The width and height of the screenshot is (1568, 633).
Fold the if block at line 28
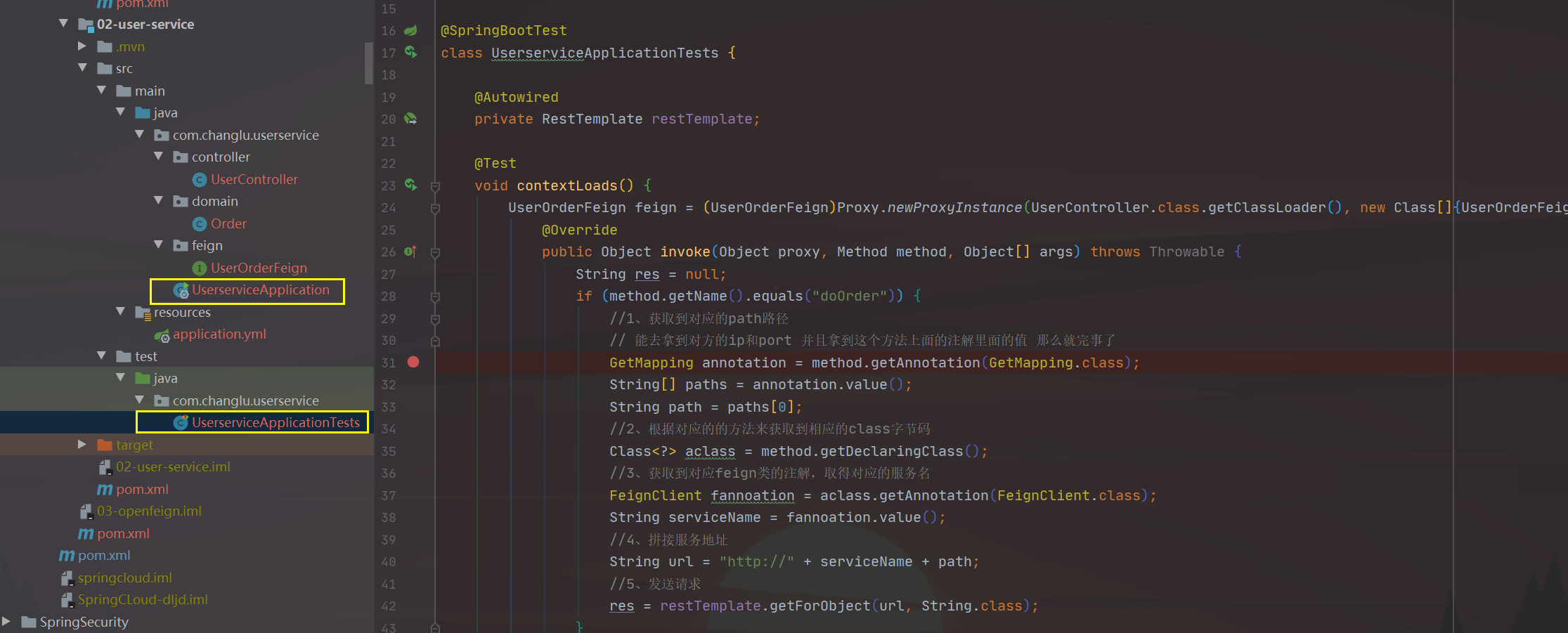click(x=435, y=296)
